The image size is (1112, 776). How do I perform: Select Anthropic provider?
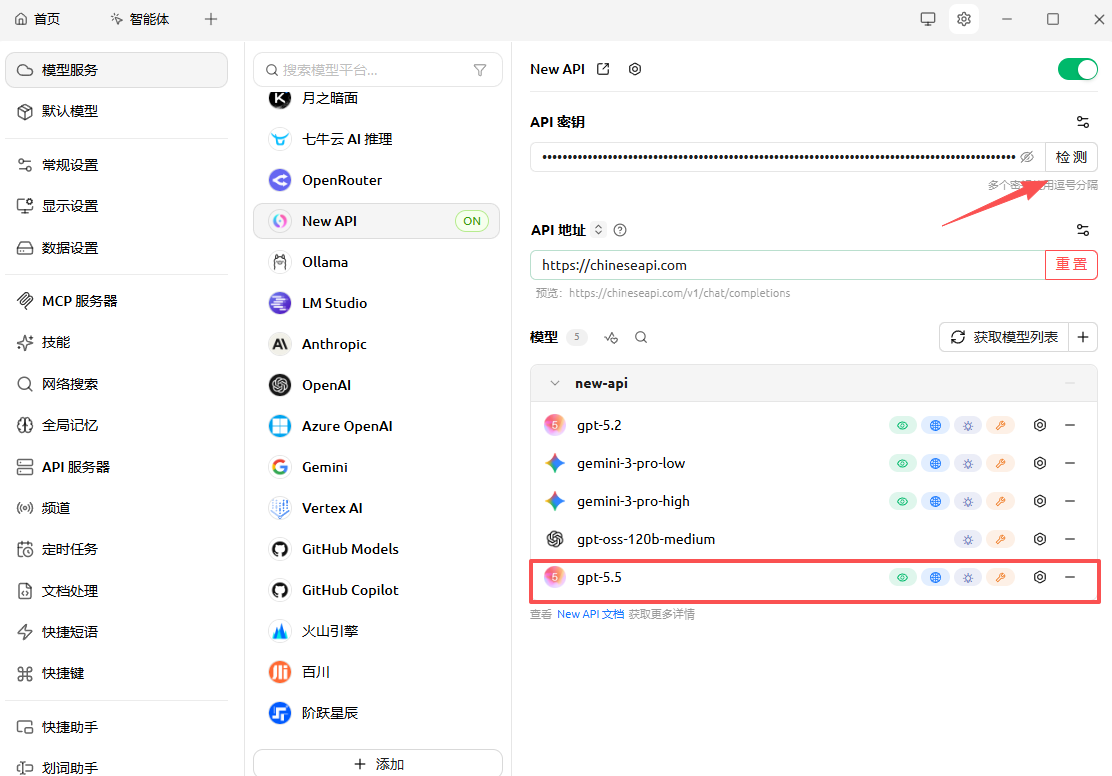click(377, 344)
